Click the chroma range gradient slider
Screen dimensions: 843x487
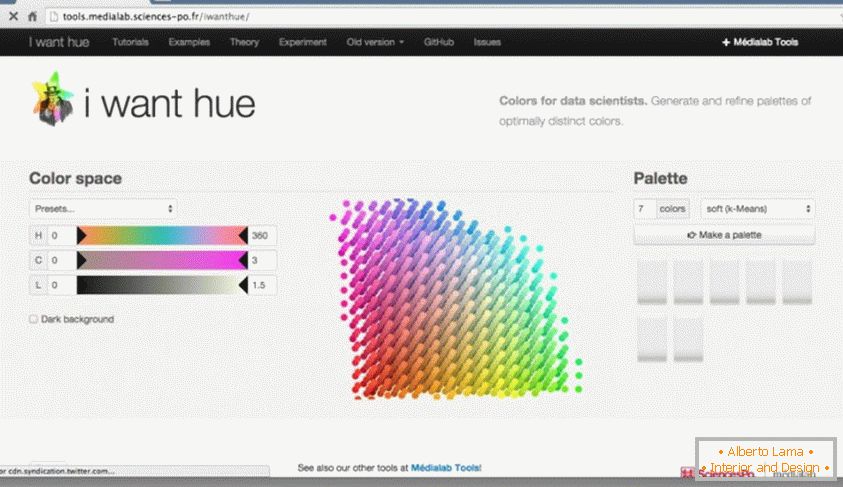click(x=162, y=260)
